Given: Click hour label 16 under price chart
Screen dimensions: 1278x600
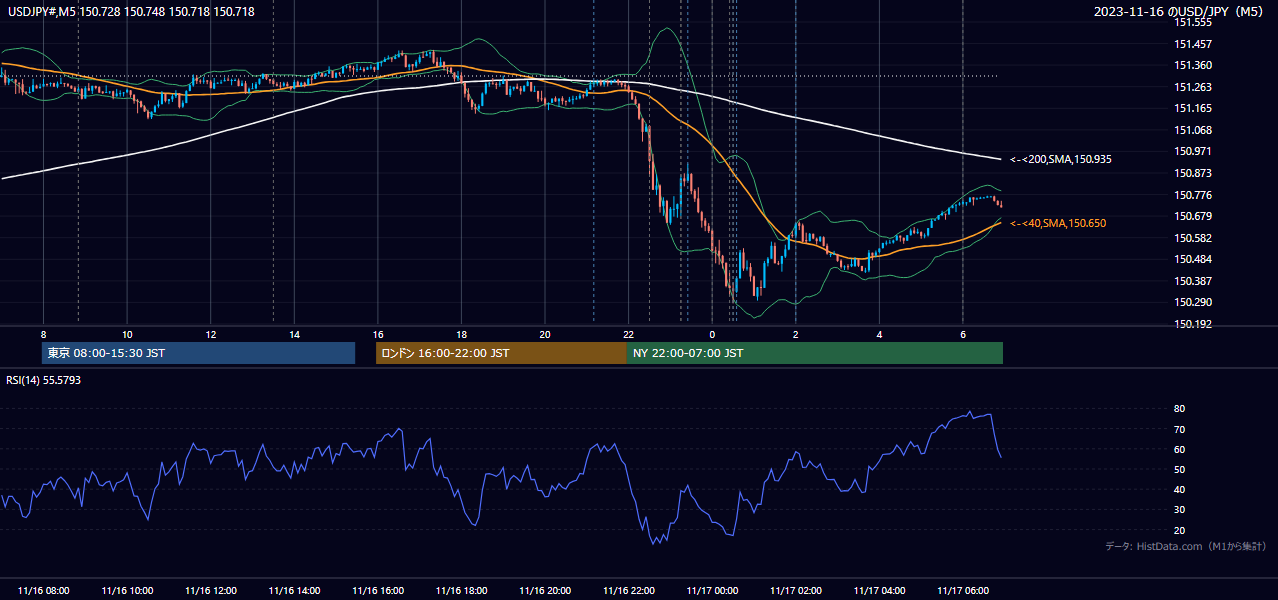Looking at the screenshot, I should tap(378, 334).
